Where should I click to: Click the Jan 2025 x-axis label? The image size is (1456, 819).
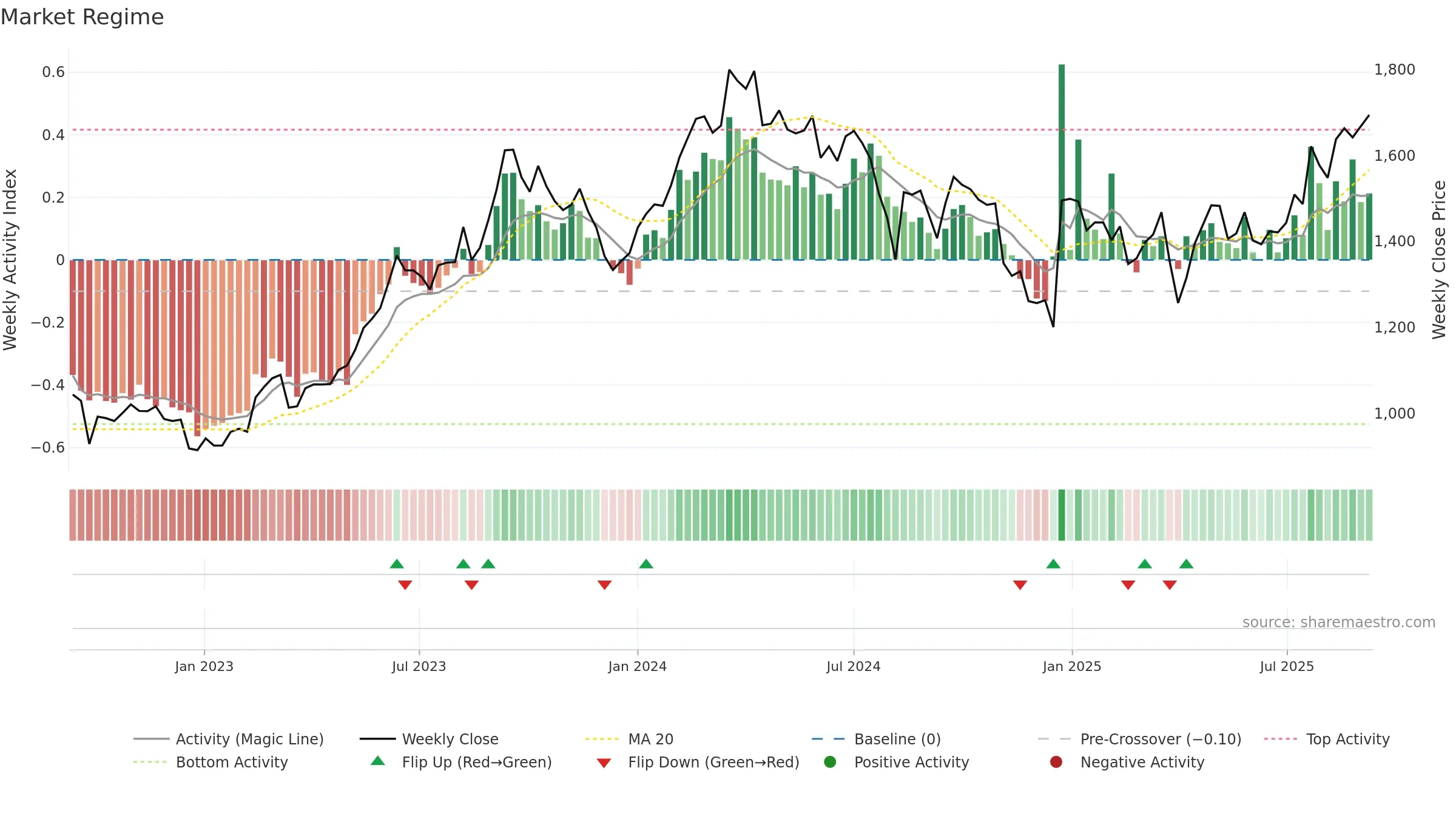(1071, 666)
